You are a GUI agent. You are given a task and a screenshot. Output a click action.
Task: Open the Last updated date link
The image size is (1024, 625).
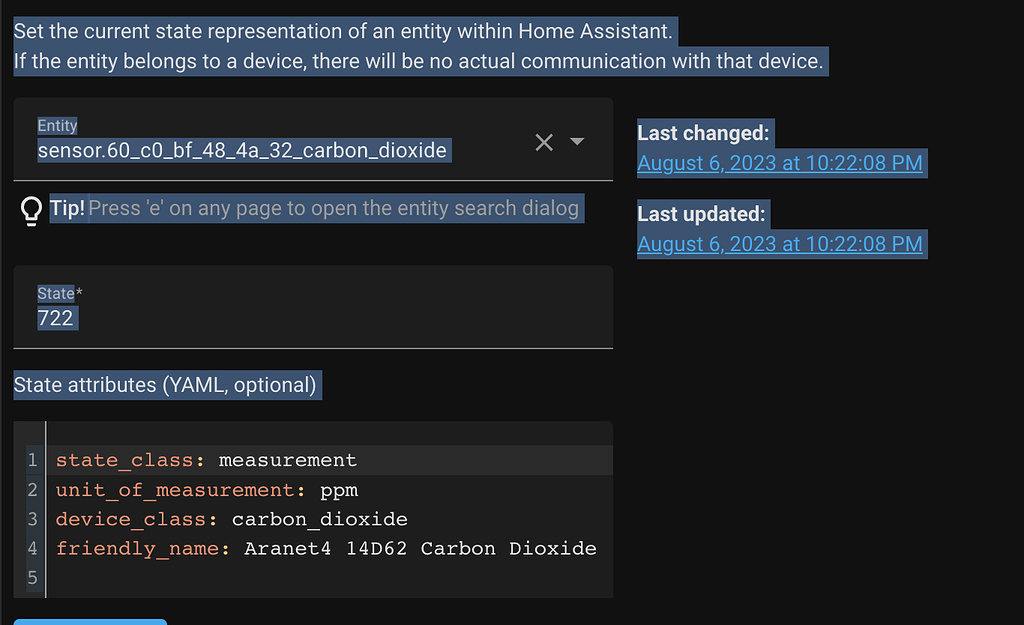pyautogui.click(x=781, y=243)
